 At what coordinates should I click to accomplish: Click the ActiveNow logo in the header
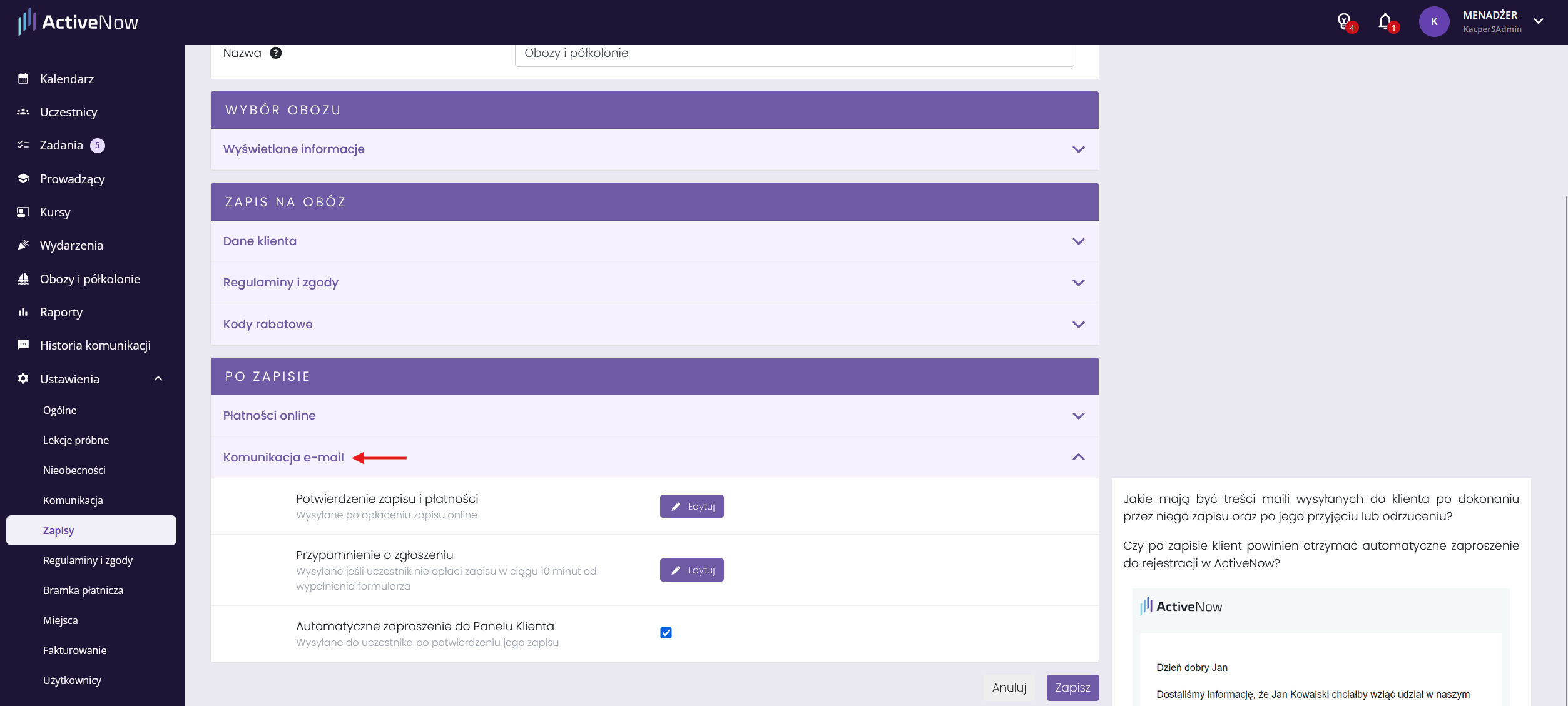click(78, 22)
